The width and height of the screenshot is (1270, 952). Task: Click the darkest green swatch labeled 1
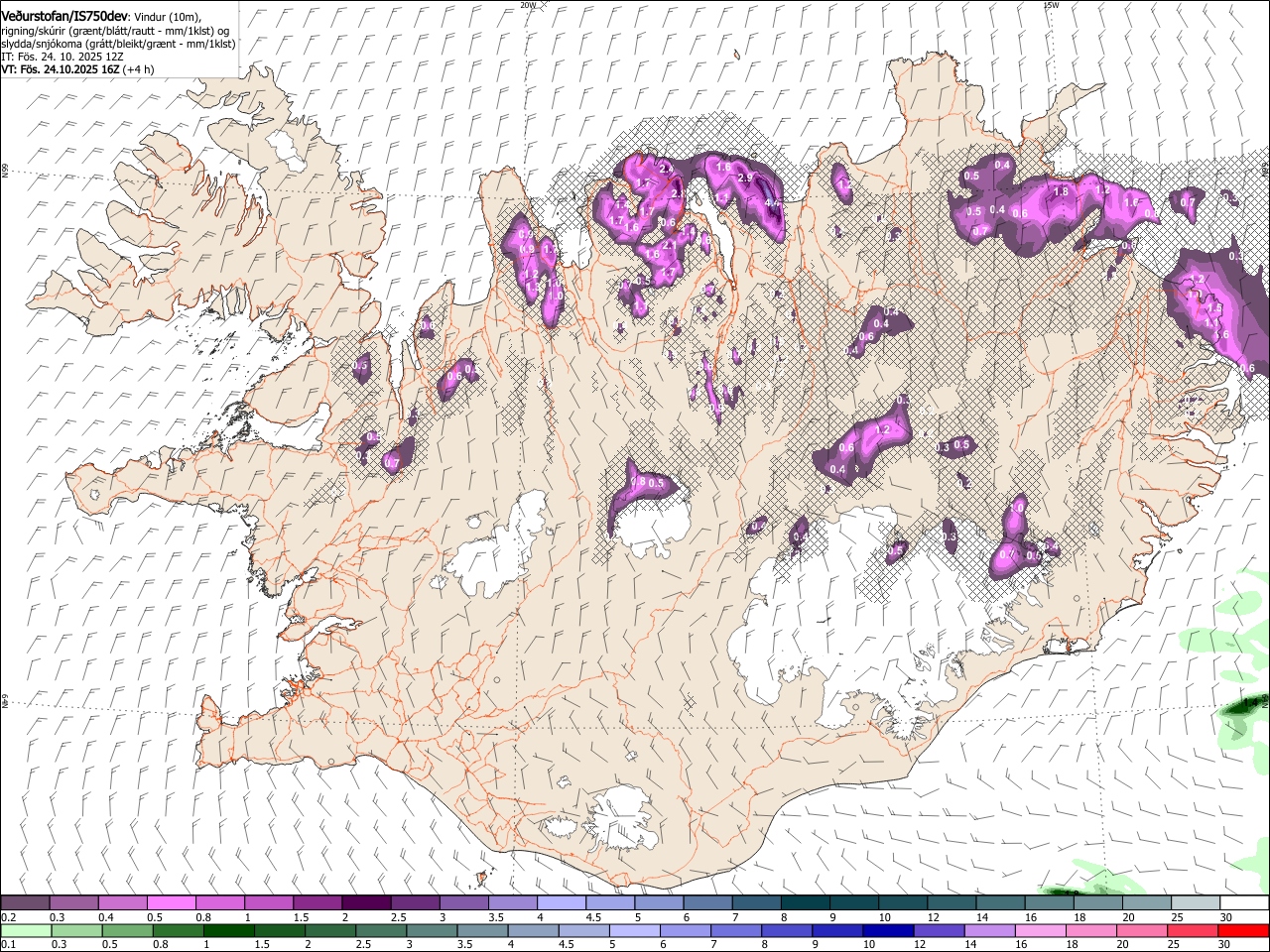tap(228, 930)
